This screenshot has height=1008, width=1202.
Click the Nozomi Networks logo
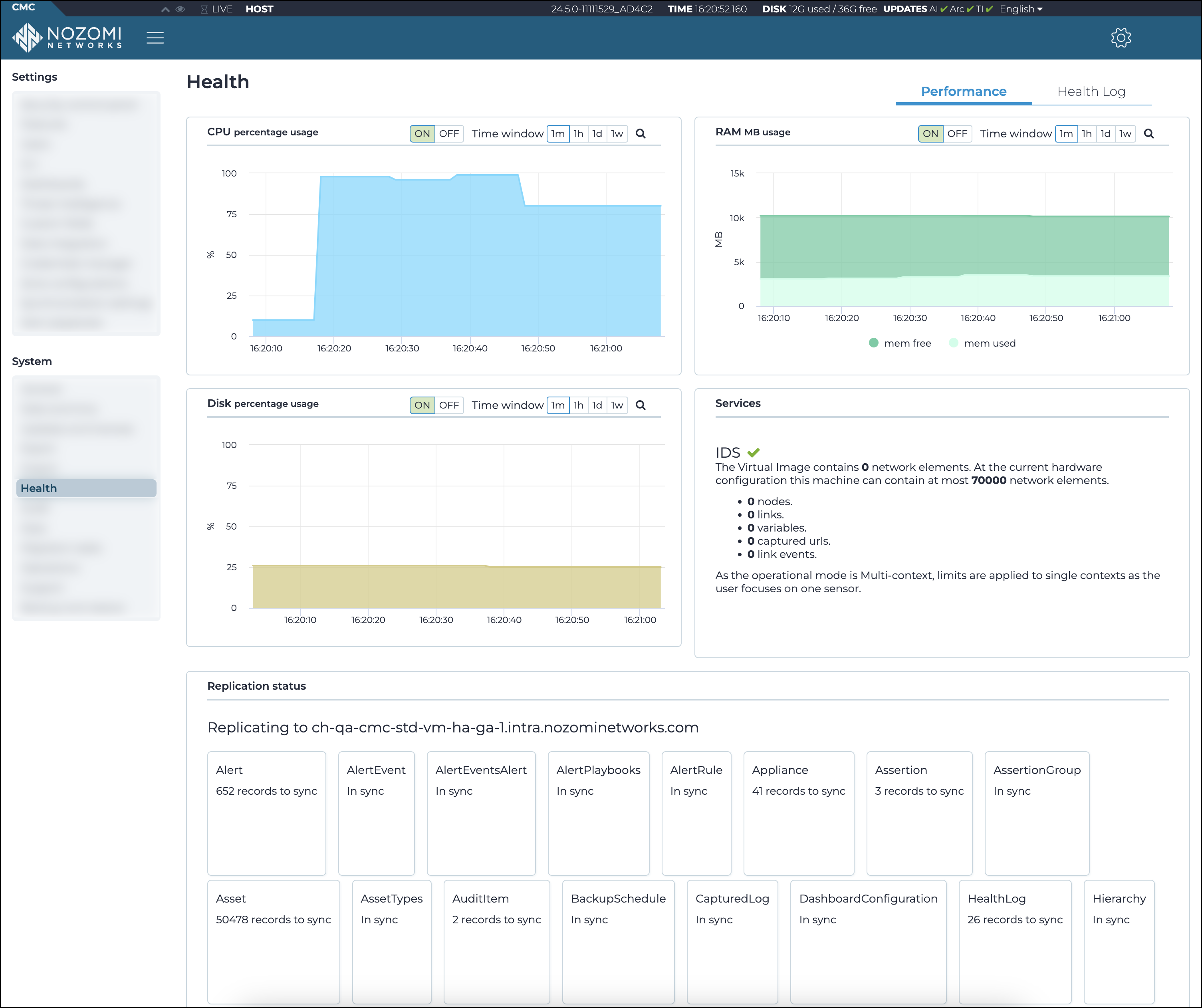click(67, 38)
